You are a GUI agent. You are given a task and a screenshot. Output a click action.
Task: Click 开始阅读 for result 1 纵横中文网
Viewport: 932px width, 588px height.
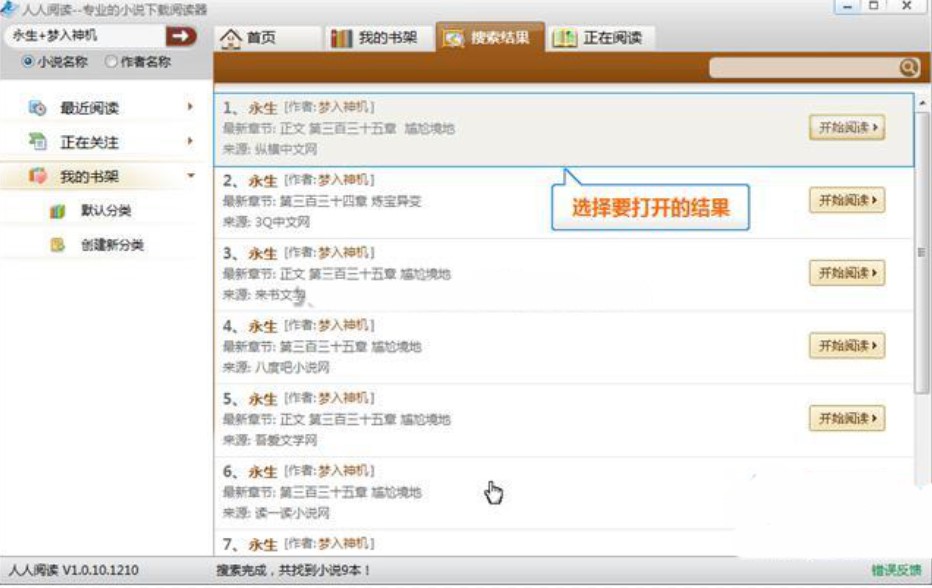pos(847,128)
